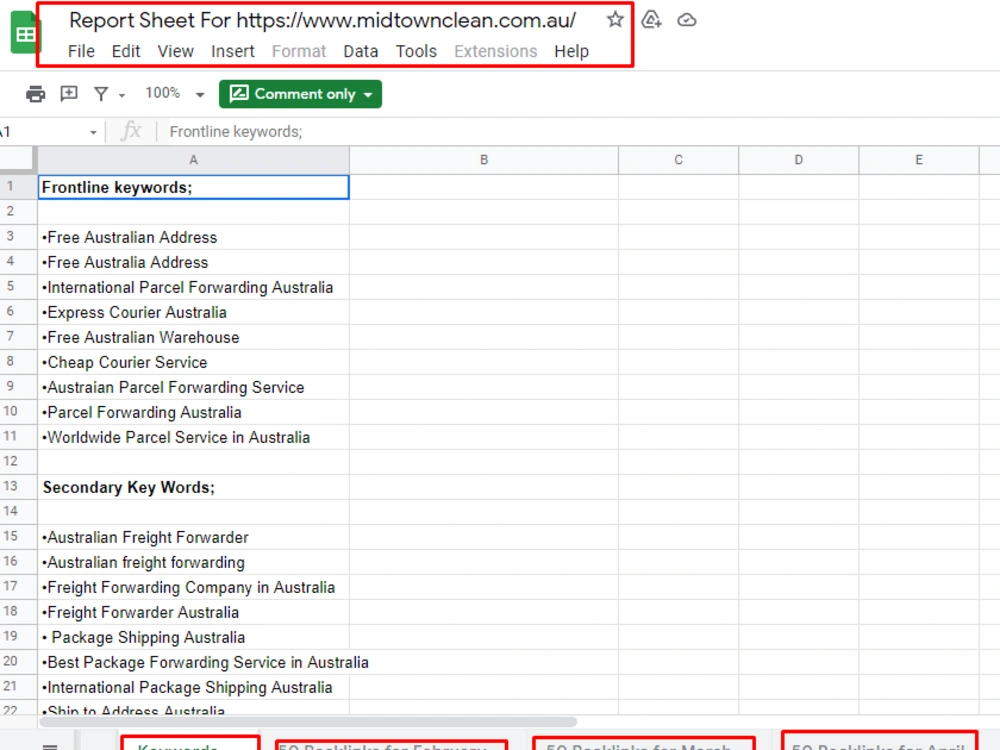Open the File menu

(82, 51)
